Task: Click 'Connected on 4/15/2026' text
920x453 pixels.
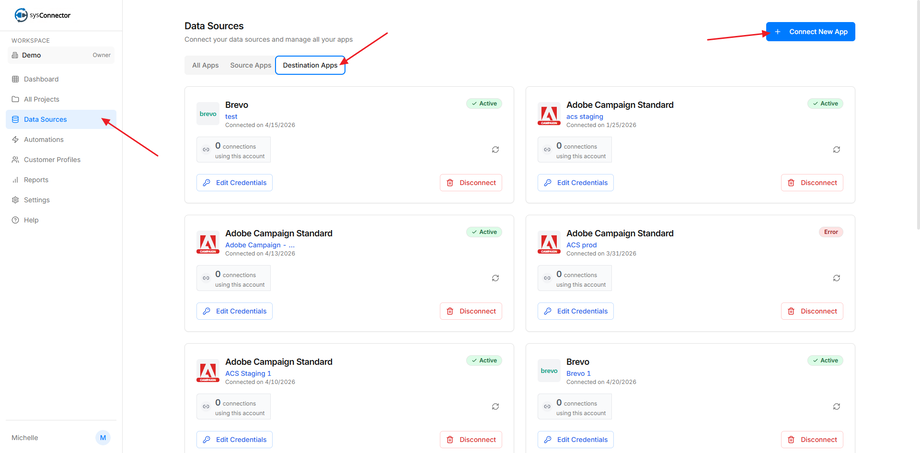Action: pyautogui.click(x=260, y=125)
